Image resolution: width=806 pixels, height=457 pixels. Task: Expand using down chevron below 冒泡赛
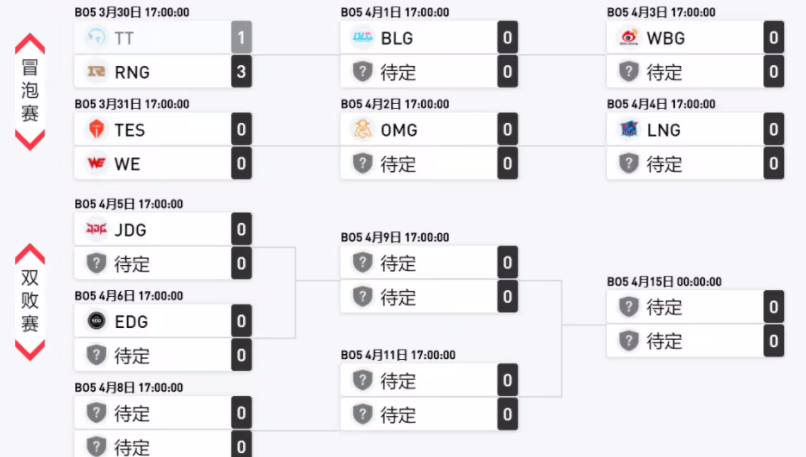[x=30, y=139]
